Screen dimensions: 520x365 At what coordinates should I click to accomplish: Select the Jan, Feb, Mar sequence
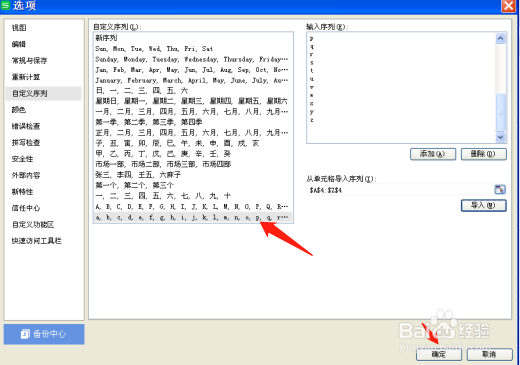(x=193, y=70)
